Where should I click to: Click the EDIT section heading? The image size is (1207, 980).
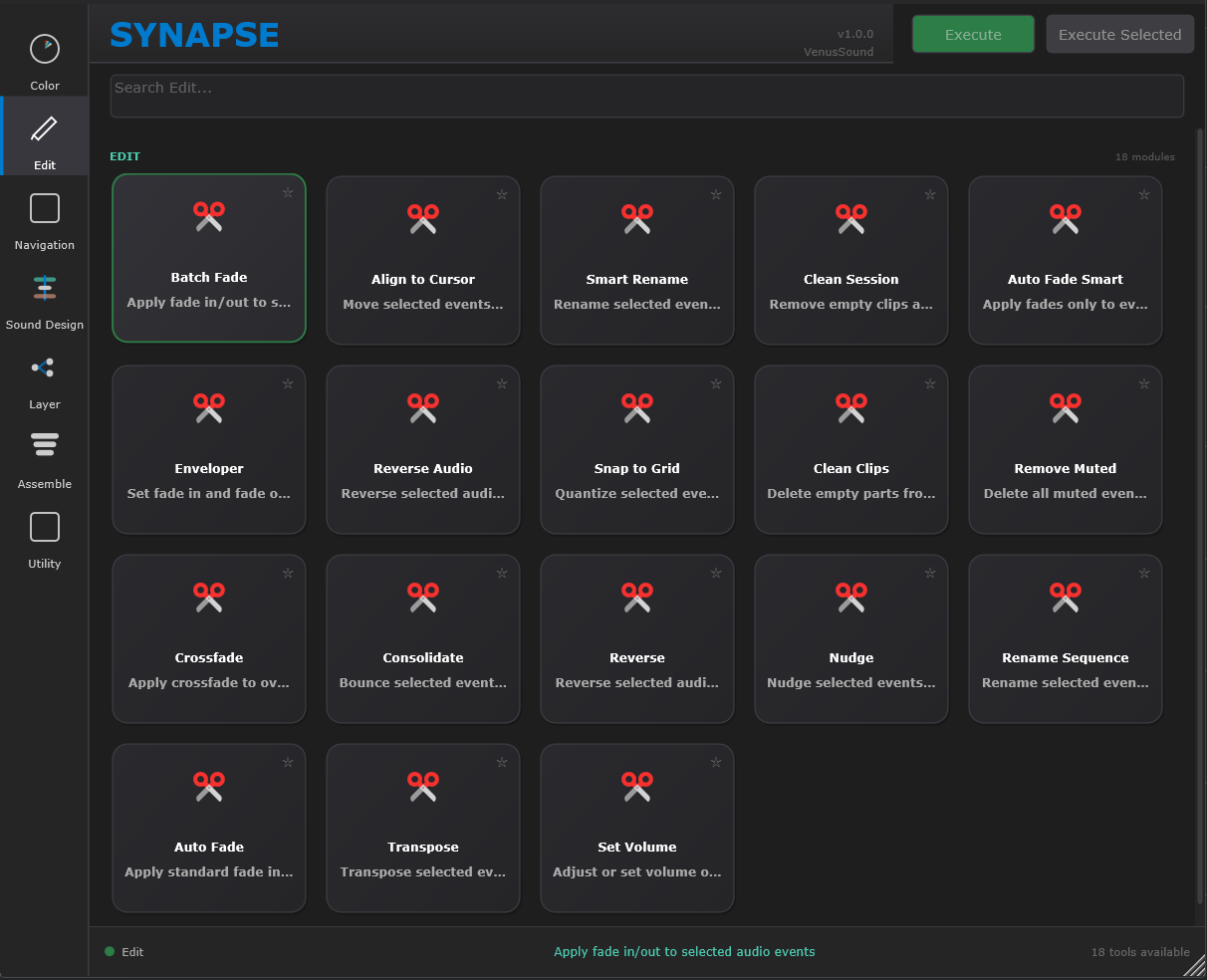(x=124, y=156)
